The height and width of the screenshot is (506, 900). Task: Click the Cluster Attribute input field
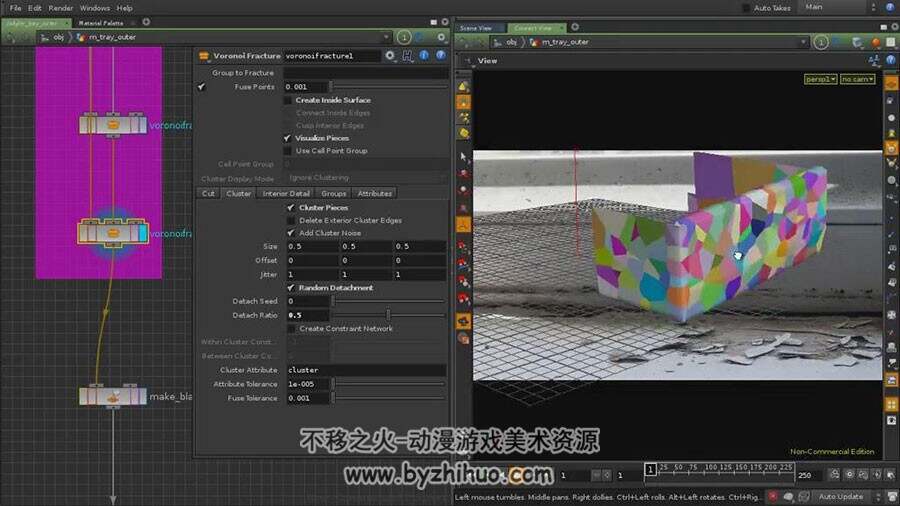(366, 370)
